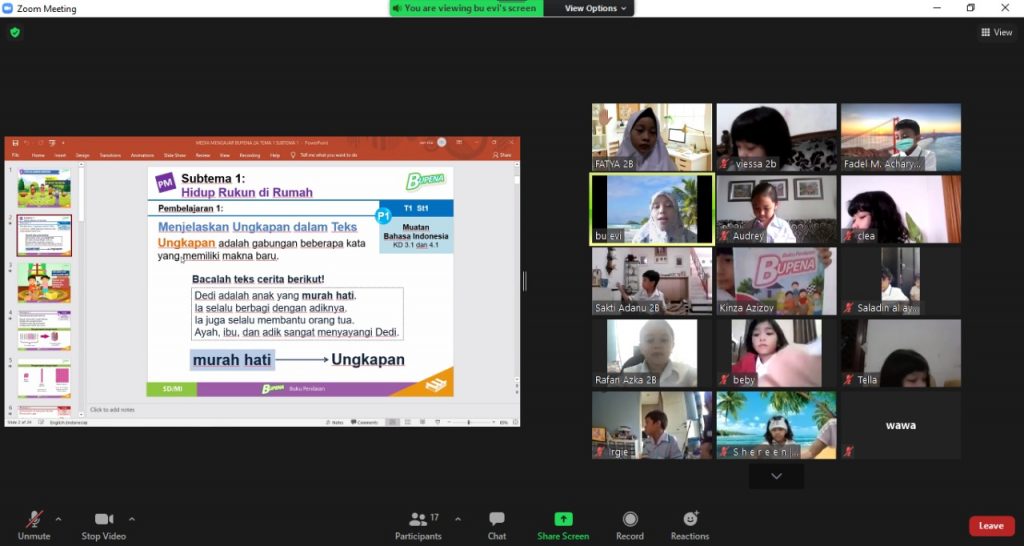The image size is (1024, 546).
Task: Open the Reactions menu
Action: pos(690,526)
